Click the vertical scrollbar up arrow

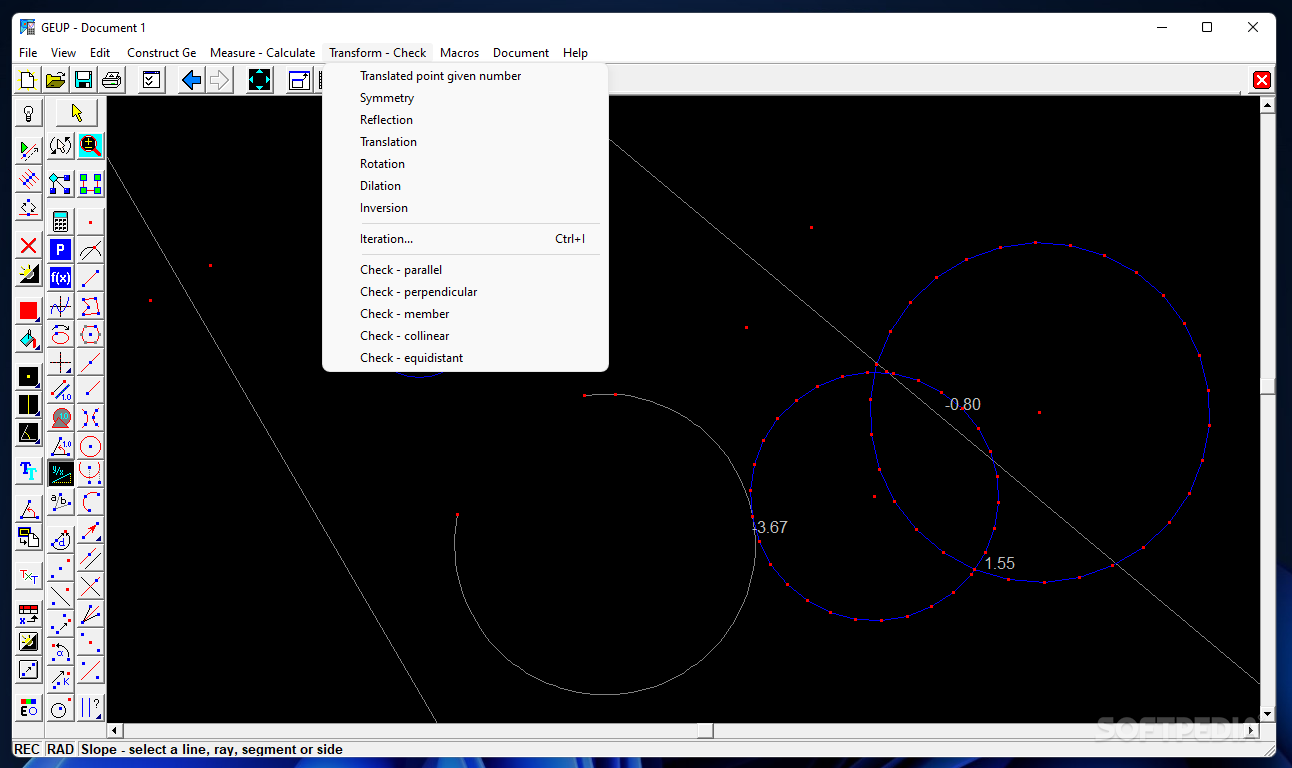(x=1267, y=105)
